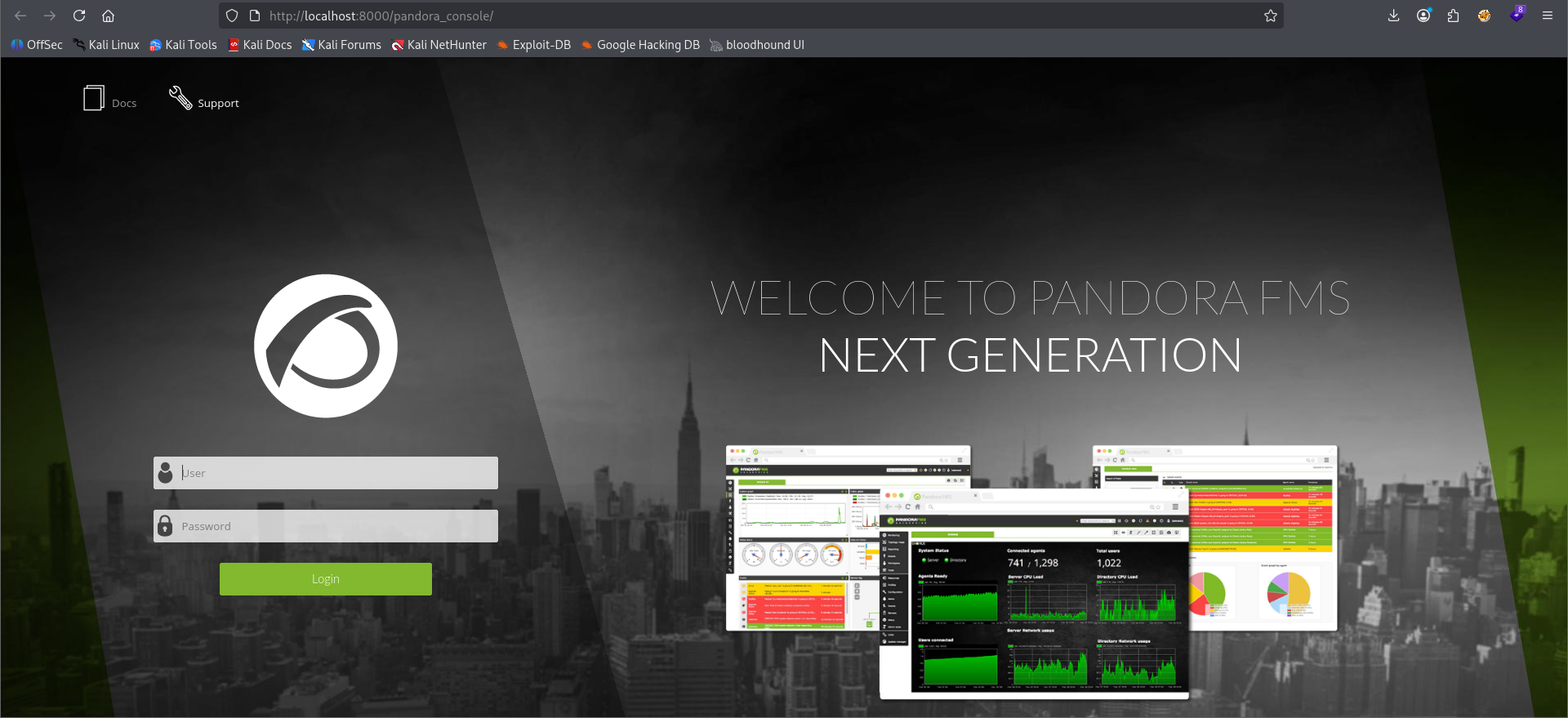Reload the current page

pos(79,16)
